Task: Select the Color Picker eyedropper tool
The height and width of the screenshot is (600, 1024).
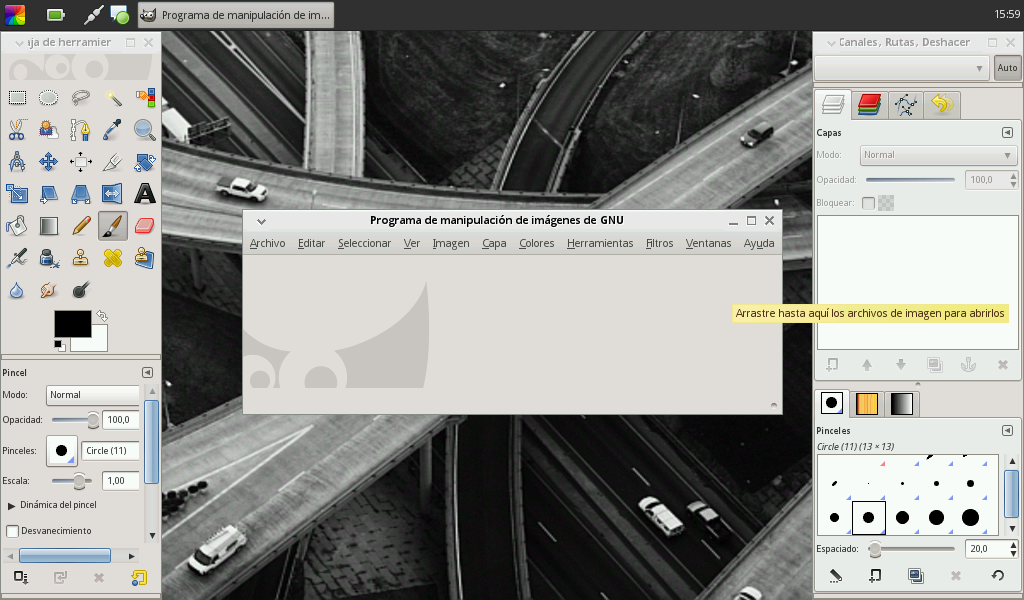Action: click(113, 129)
